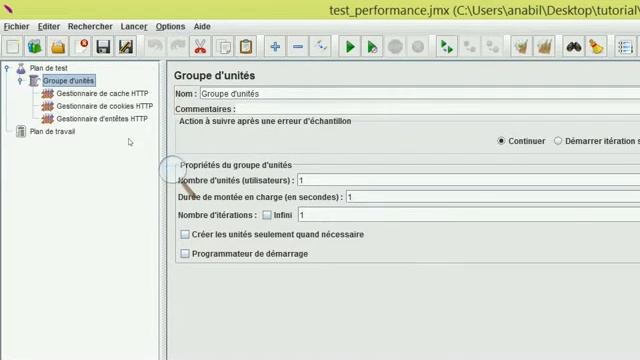
Task: Click Nombre d'itérations value field
Action: tap(469, 215)
